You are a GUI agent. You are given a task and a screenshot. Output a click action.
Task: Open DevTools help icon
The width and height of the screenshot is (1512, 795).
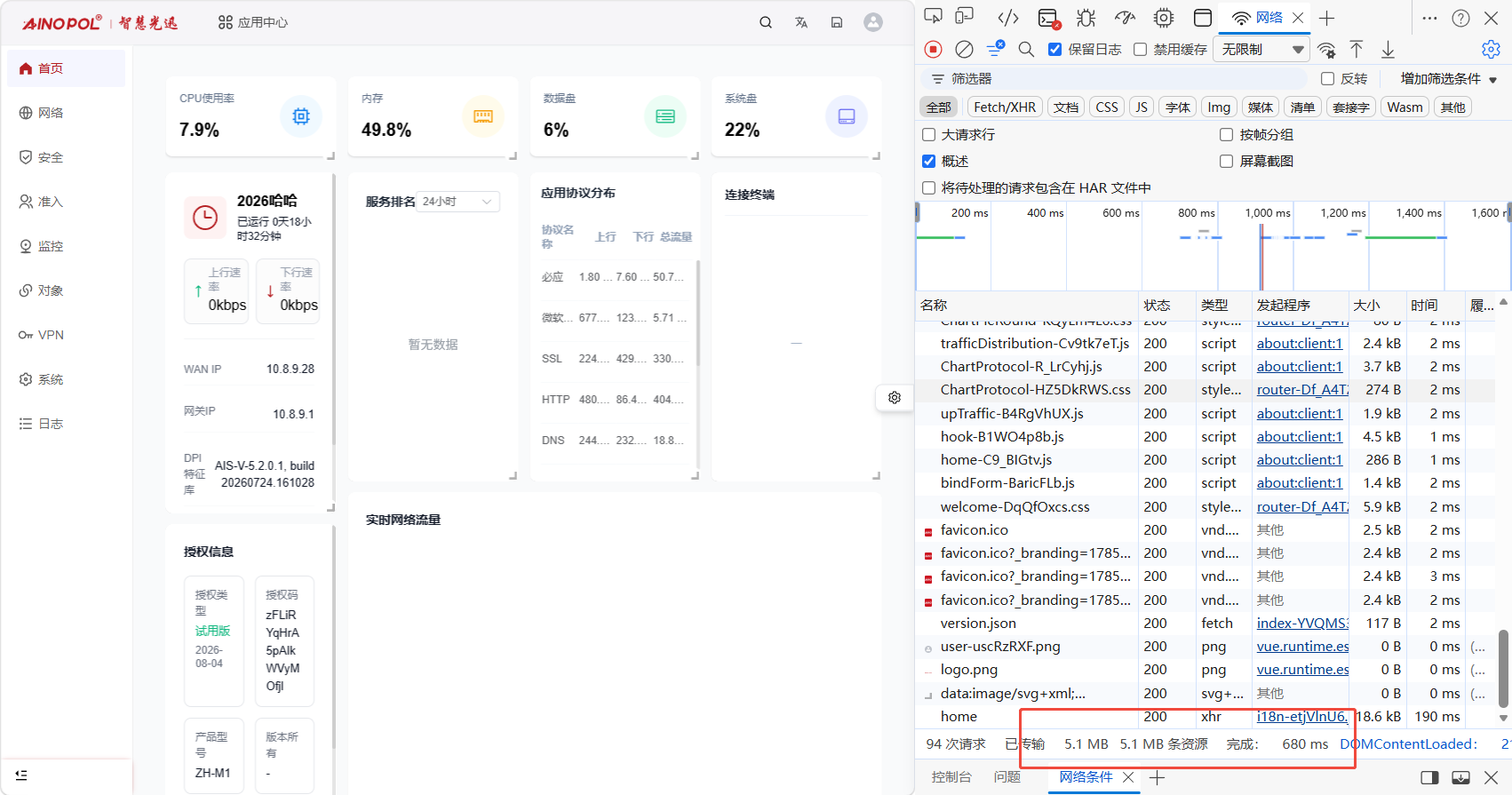1460,18
